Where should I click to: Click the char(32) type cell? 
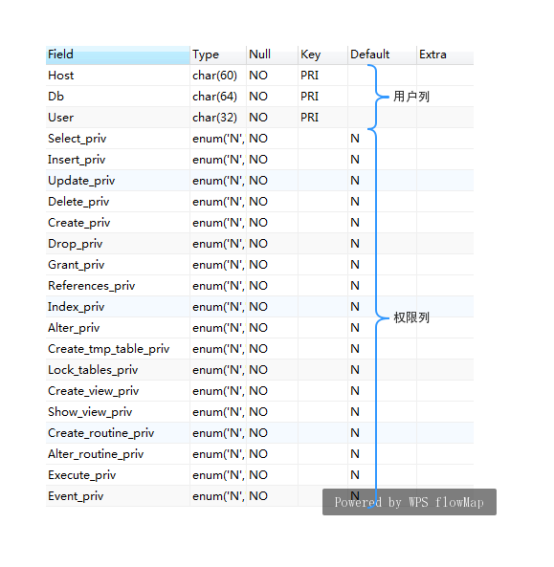[218, 118]
